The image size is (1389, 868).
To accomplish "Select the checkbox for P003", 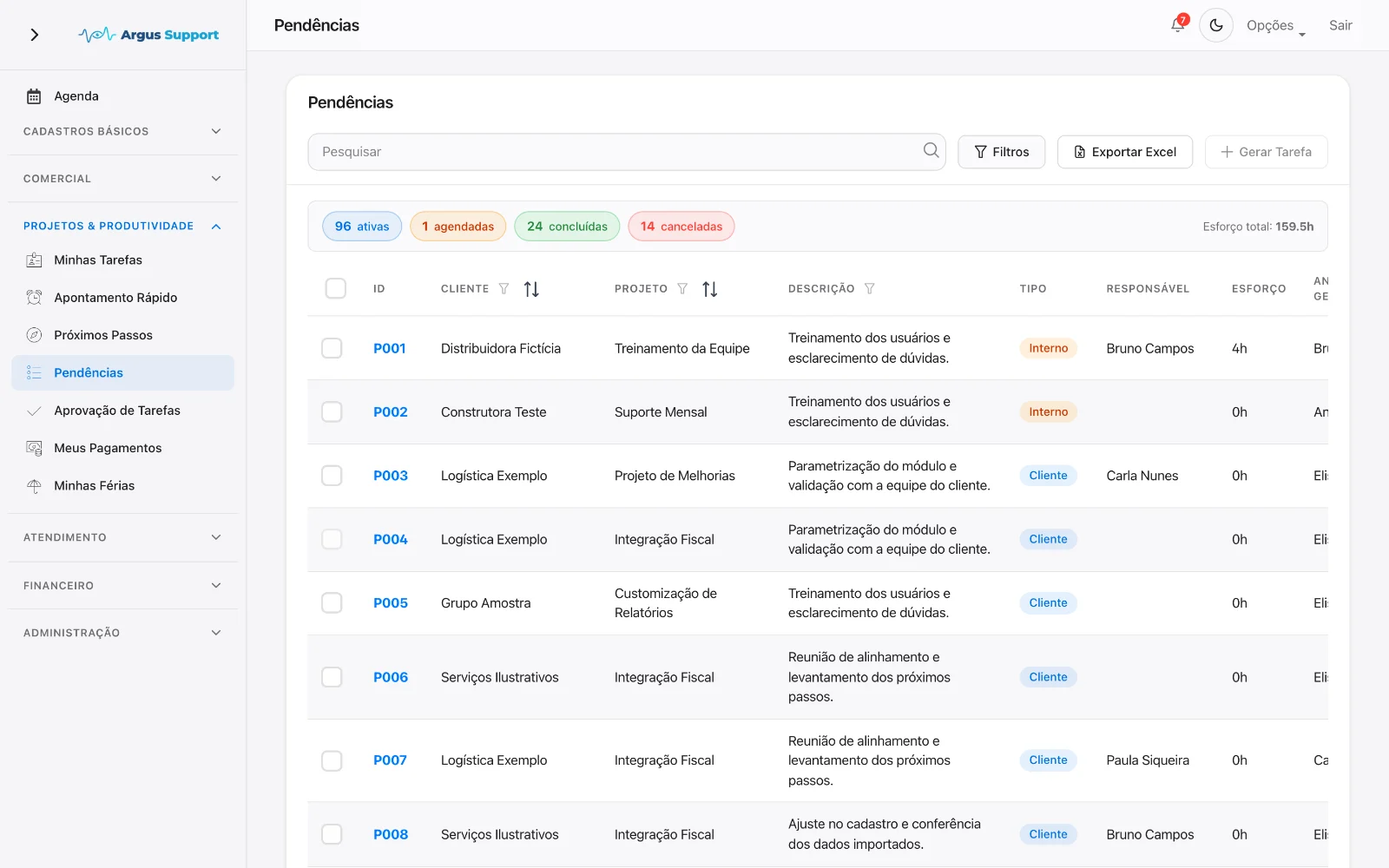I will coord(332,476).
